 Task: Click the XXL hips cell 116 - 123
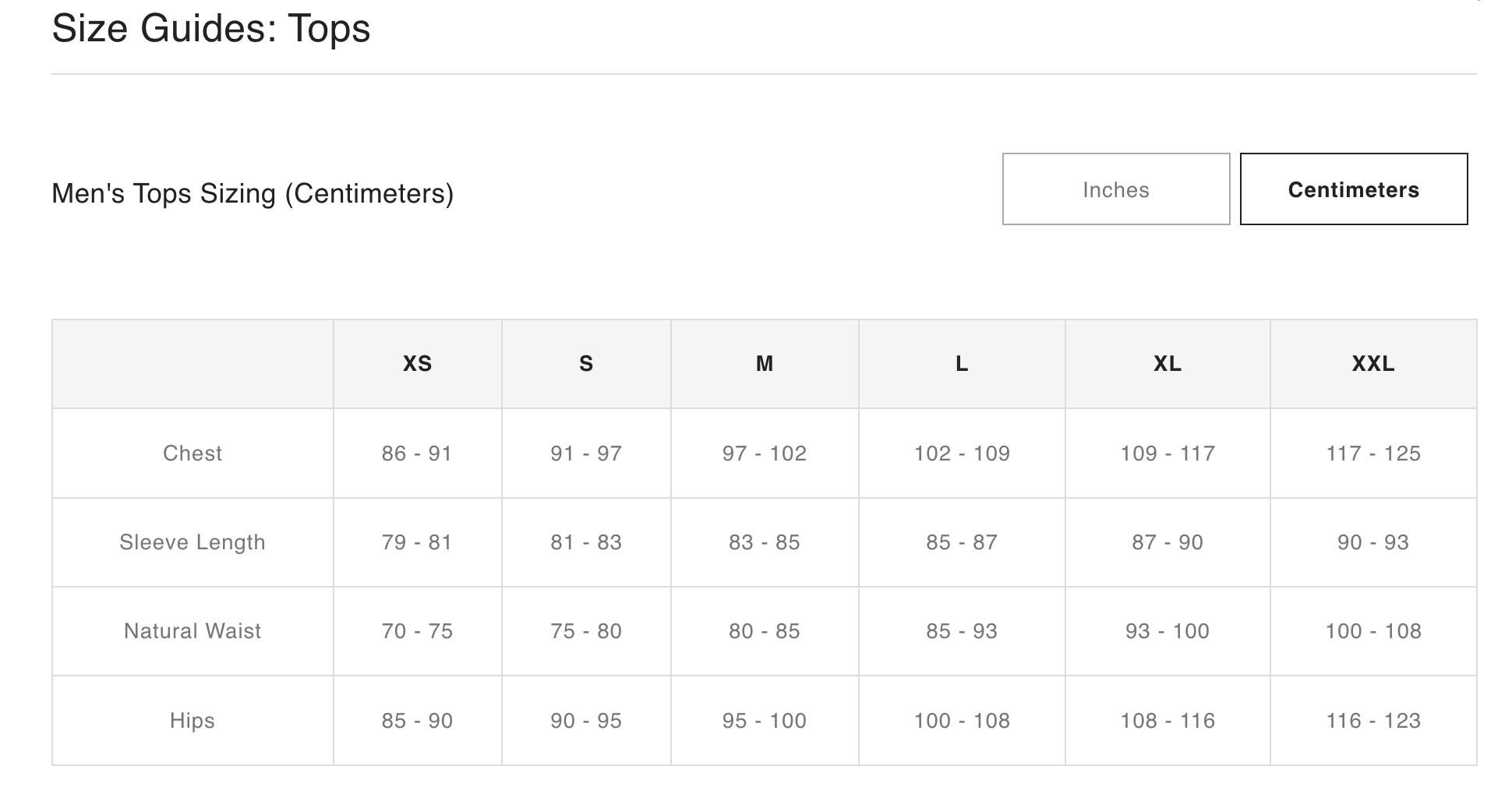coord(1373,721)
